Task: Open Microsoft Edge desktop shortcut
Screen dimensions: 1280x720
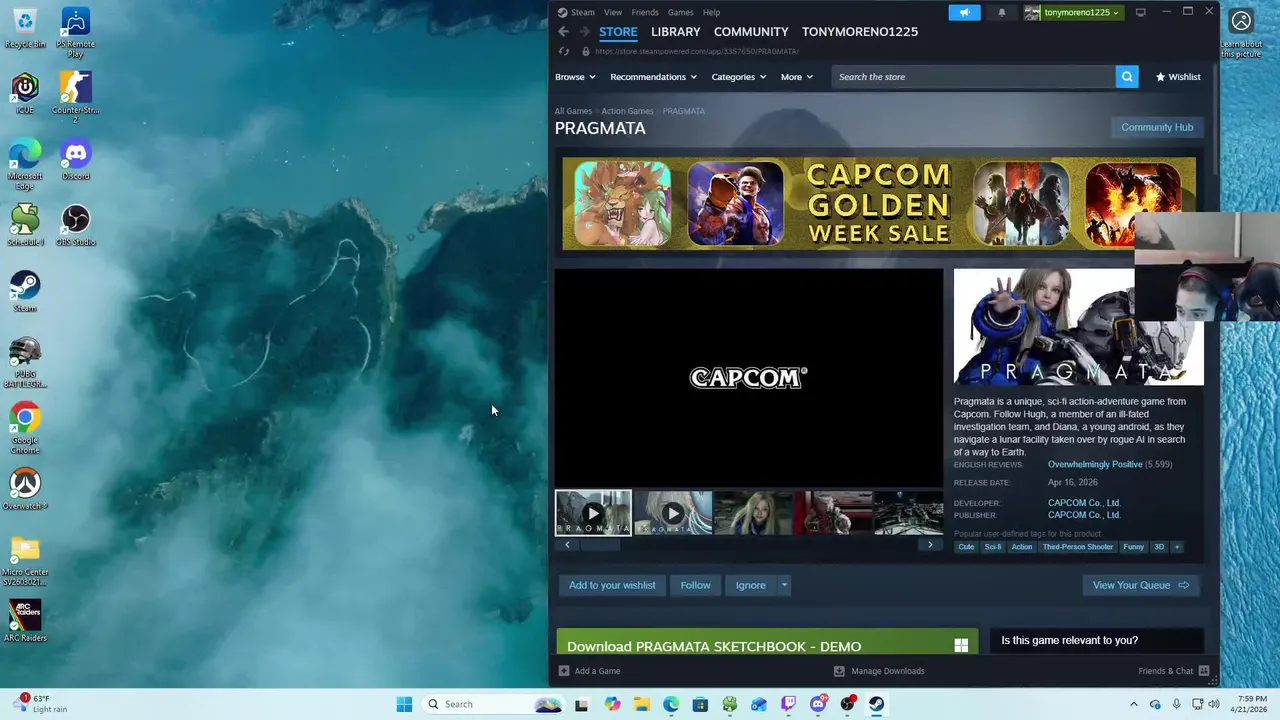Action: point(25,164)
